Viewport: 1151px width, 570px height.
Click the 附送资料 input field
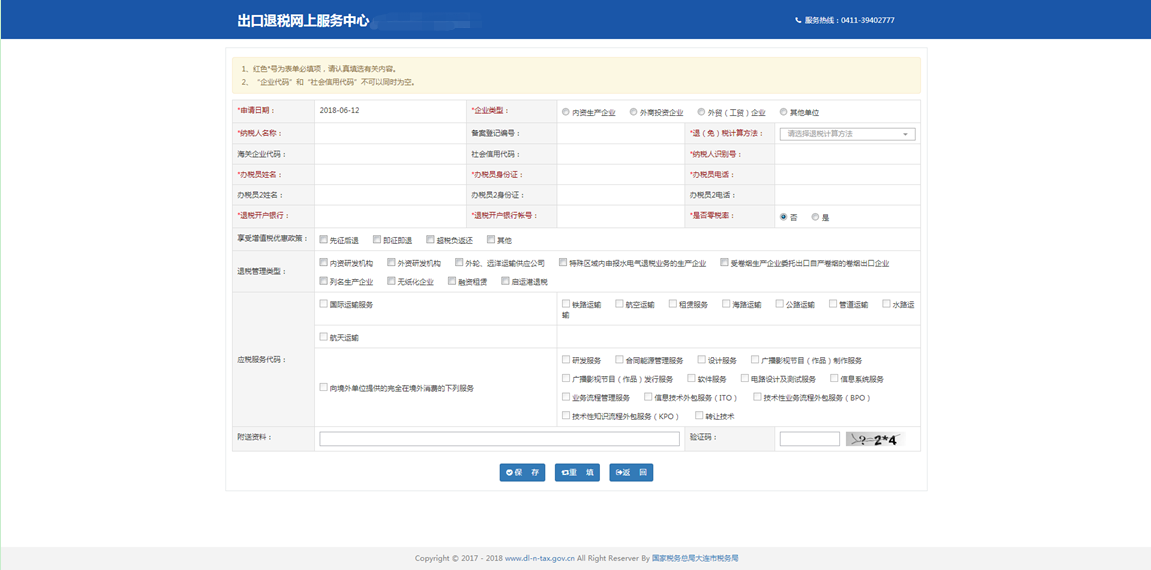coord(499,439)
